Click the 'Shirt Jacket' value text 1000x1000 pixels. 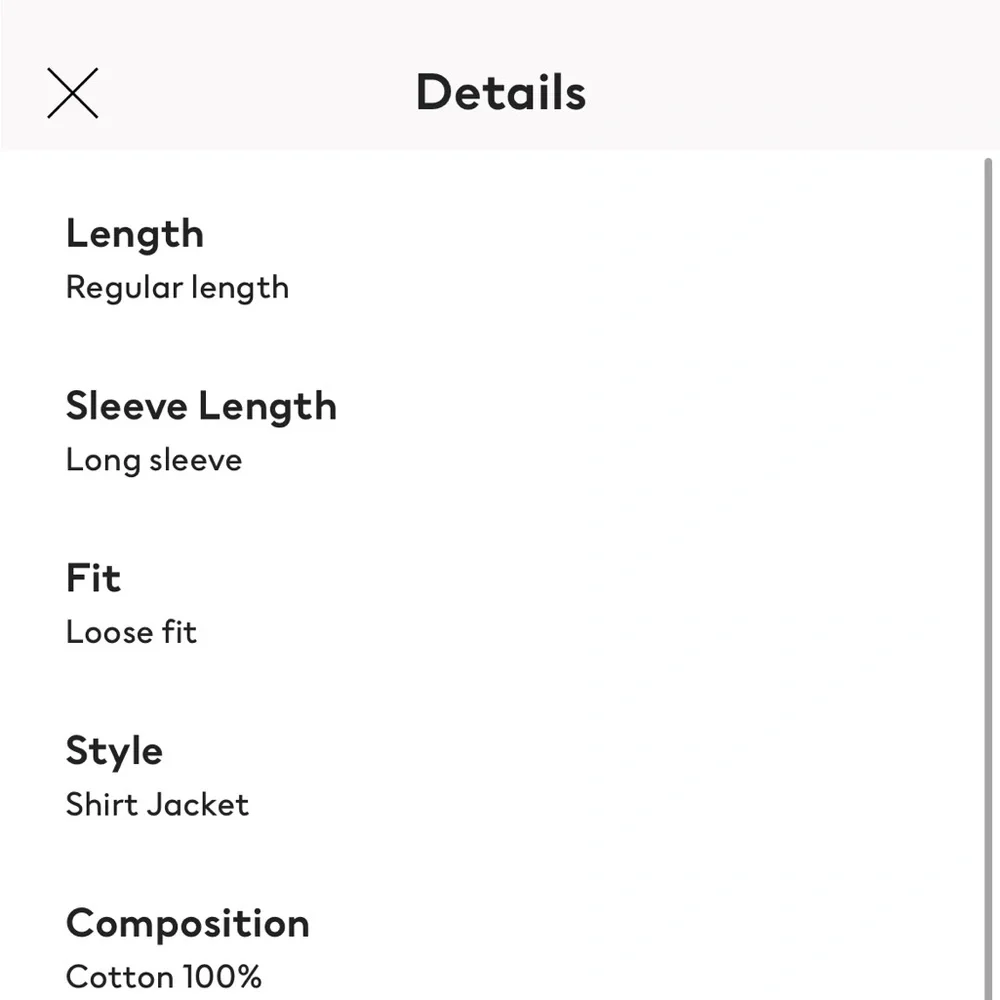click(x=157, y=804)
